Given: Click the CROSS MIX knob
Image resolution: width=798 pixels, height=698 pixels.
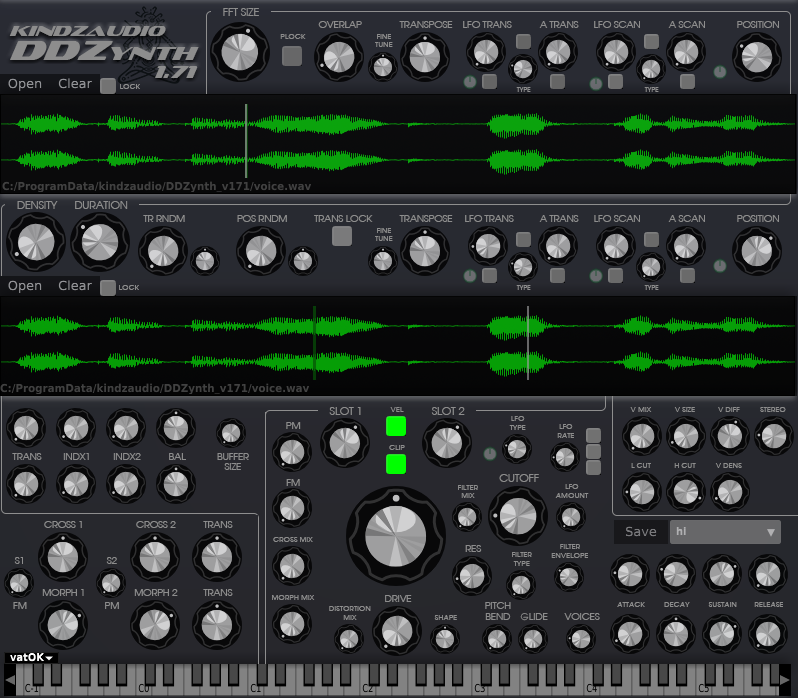Looking at the screenshot, I should tap(292, 566).
